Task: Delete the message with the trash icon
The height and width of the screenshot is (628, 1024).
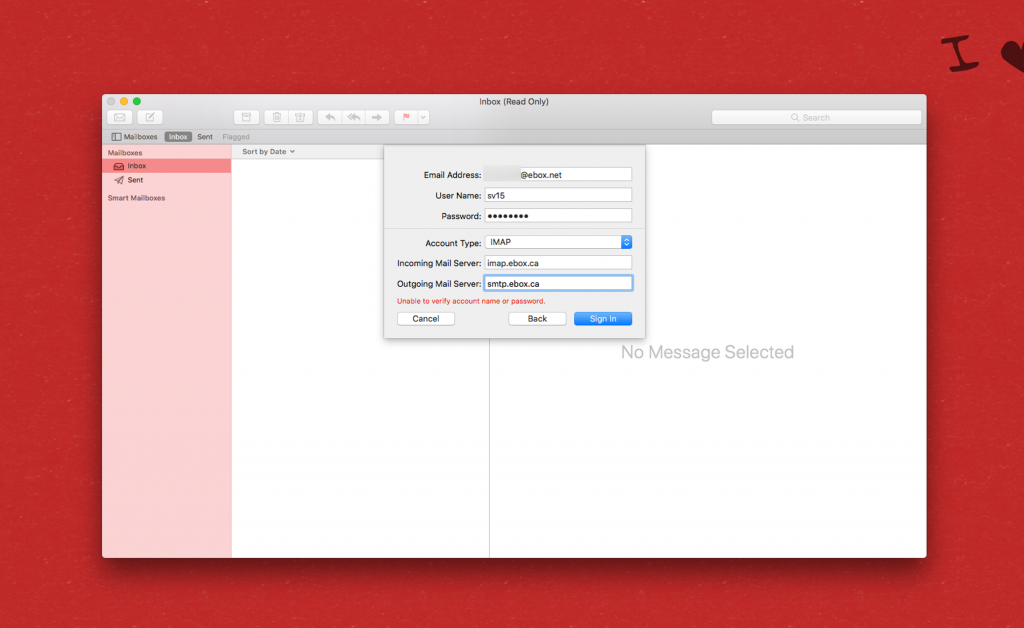Action: click(276, 118)
